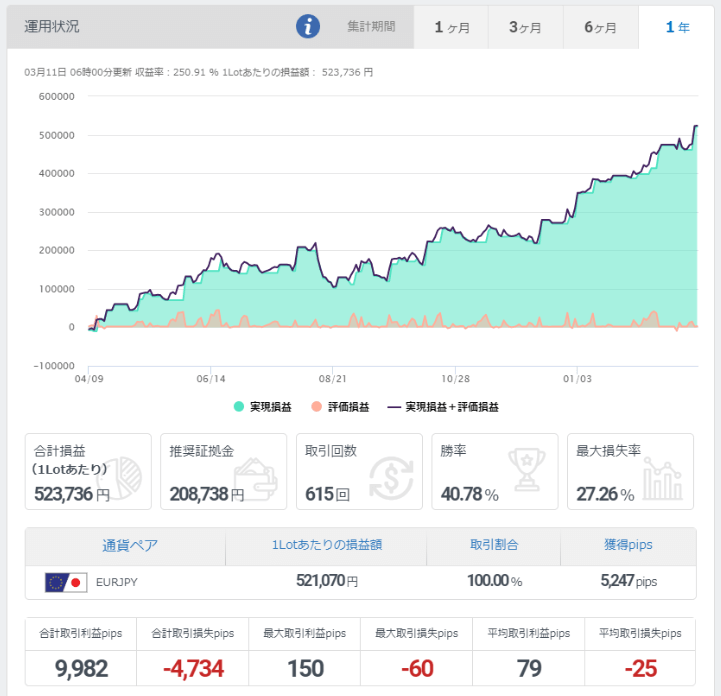This screenshot has height=696, width=721.
Task: Click the 615回 trade count value
Action: coord(327,495)
